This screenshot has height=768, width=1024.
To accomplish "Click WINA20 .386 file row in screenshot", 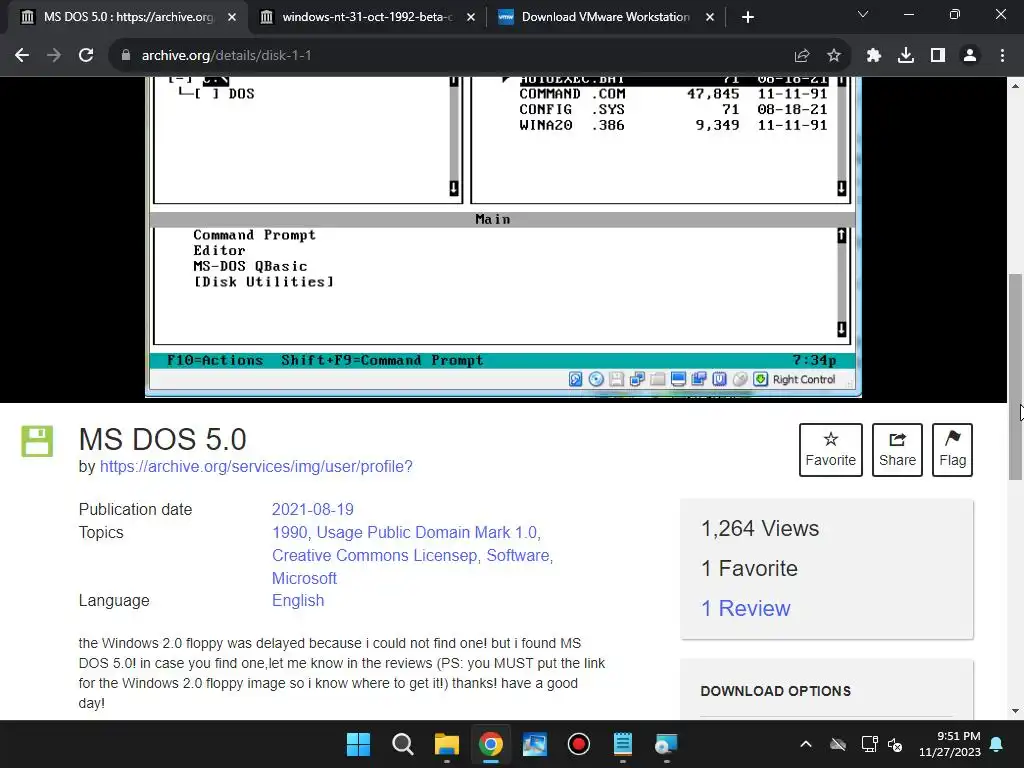I will (x=673, y=125).
